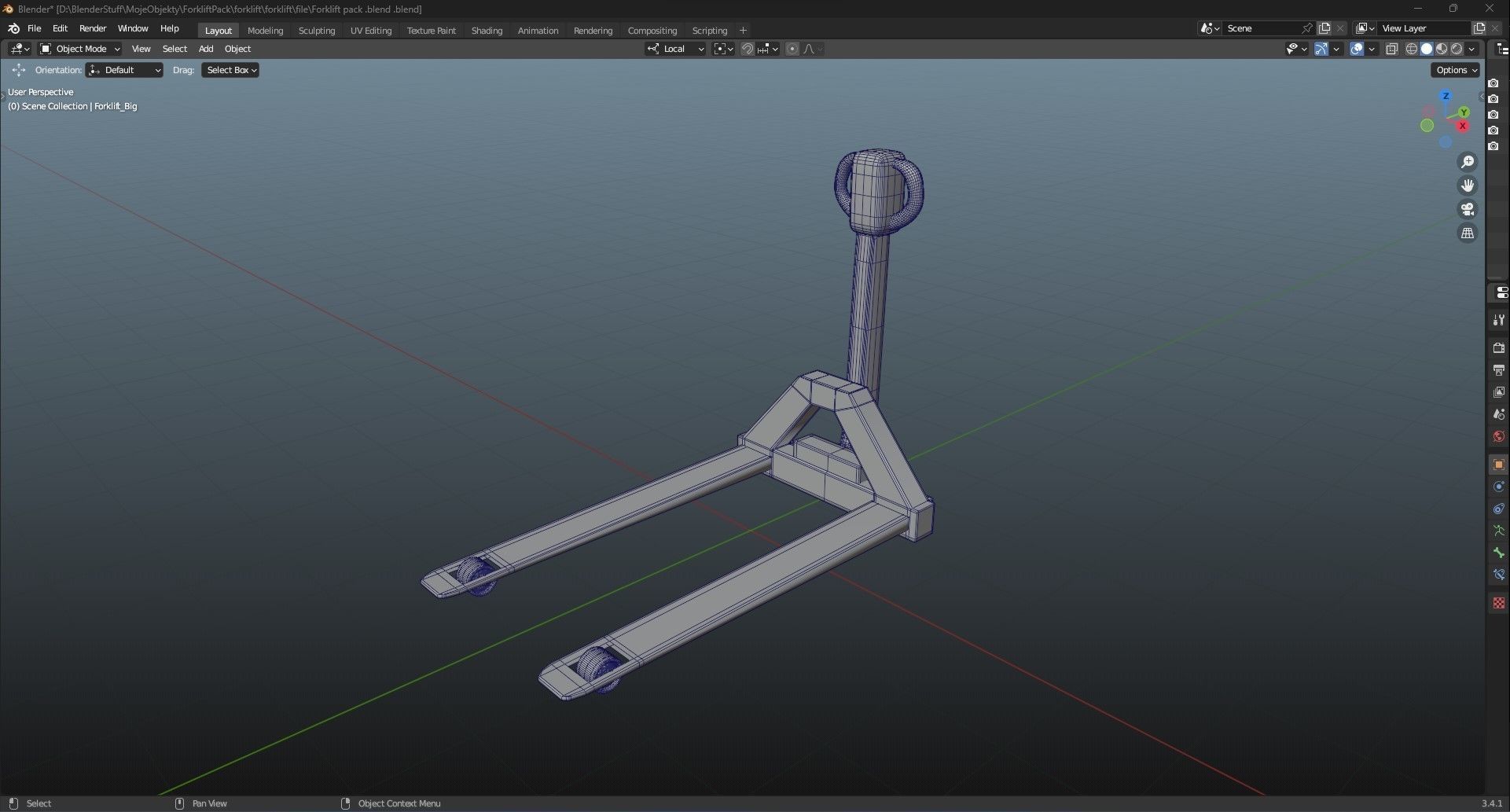Toggle snapping with the magnet icon

tap(748, 49)
